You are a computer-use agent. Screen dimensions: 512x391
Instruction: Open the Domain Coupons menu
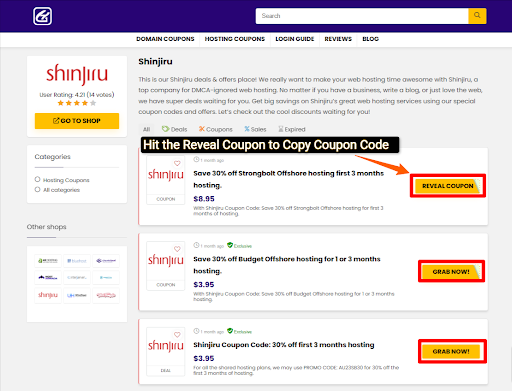click(x=165, y=39)
